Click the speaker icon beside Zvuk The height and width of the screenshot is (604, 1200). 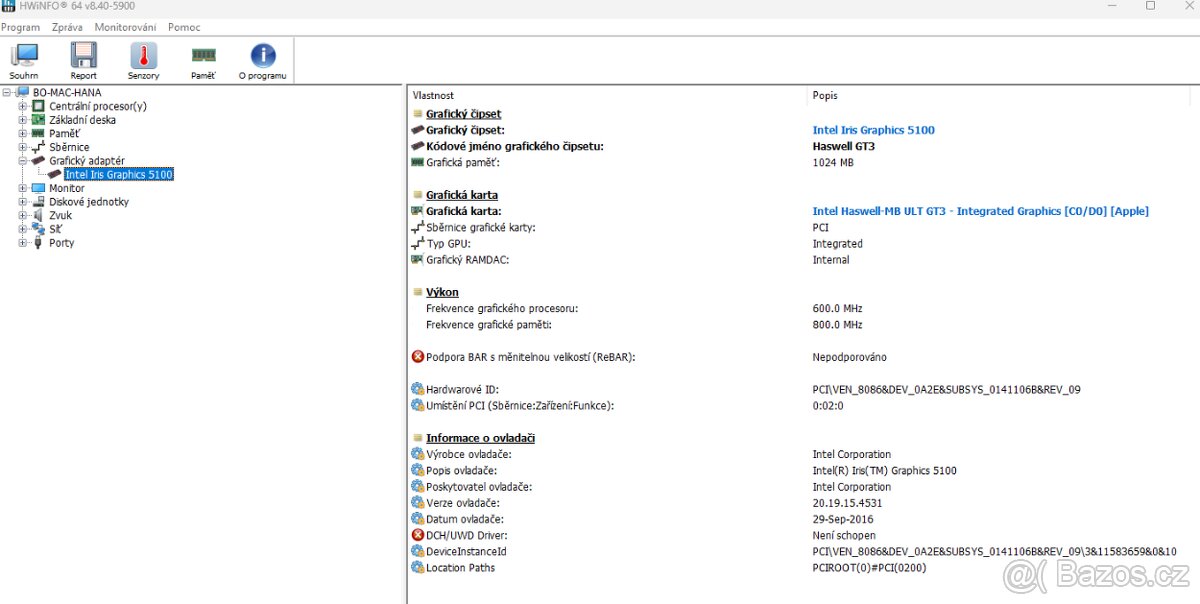[37, 215]
